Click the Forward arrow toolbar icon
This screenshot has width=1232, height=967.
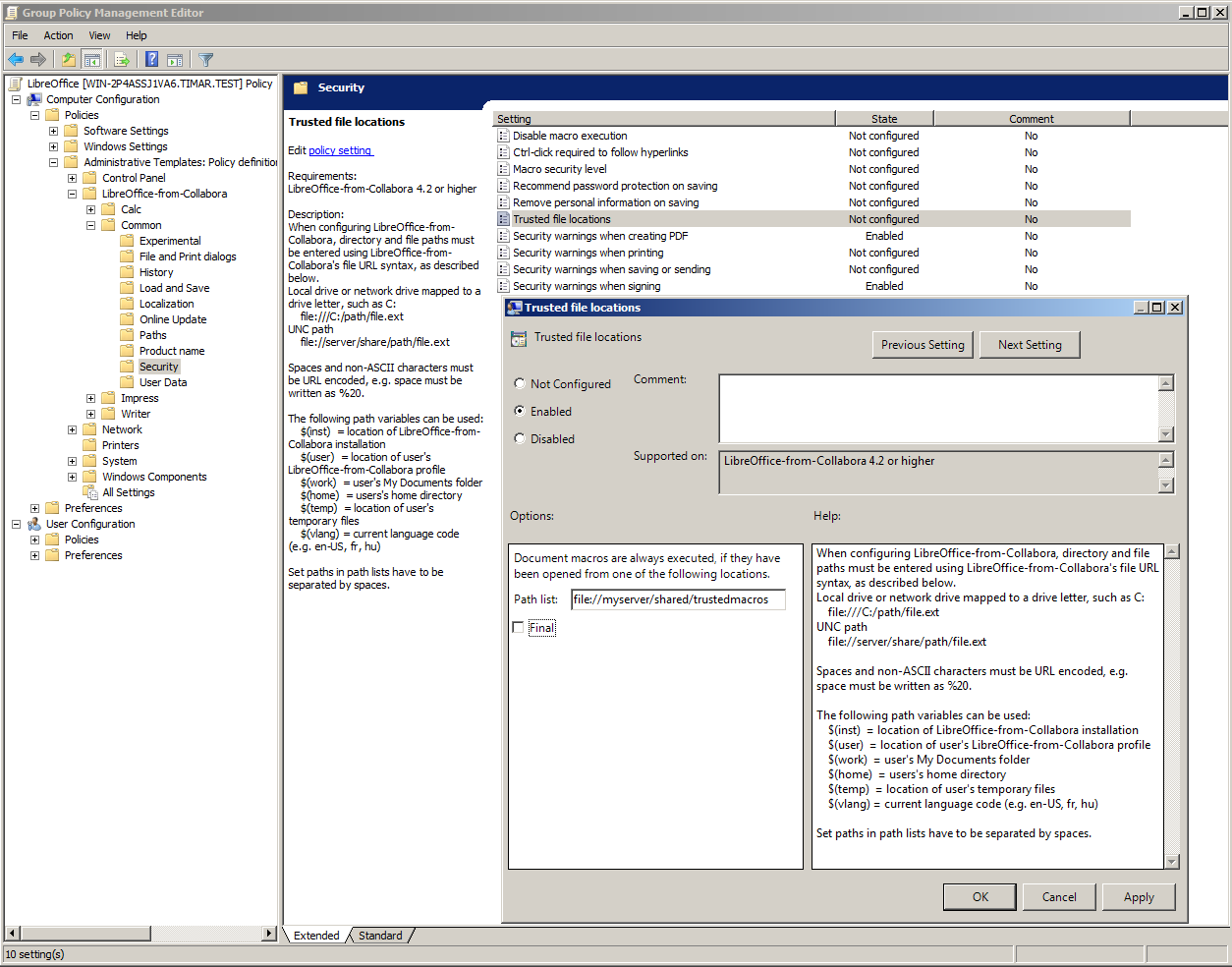pyautogui.click(x=38, y=60)
